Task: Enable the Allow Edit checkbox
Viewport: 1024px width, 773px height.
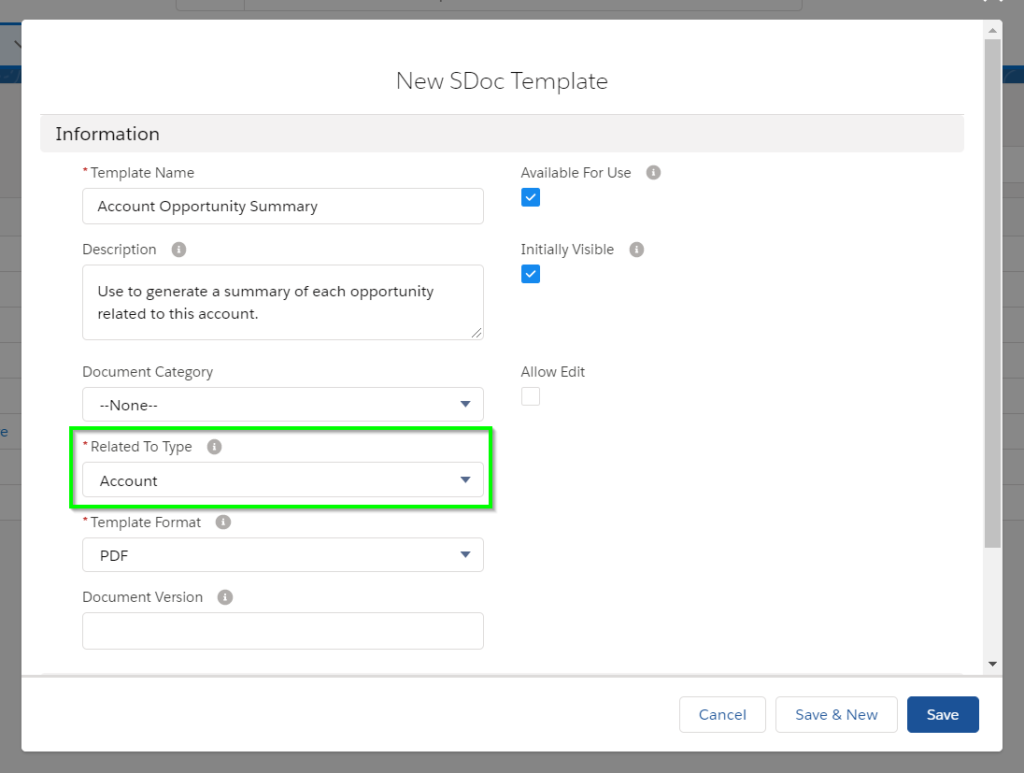Action: pyautogui.click(x=530, y=396)
